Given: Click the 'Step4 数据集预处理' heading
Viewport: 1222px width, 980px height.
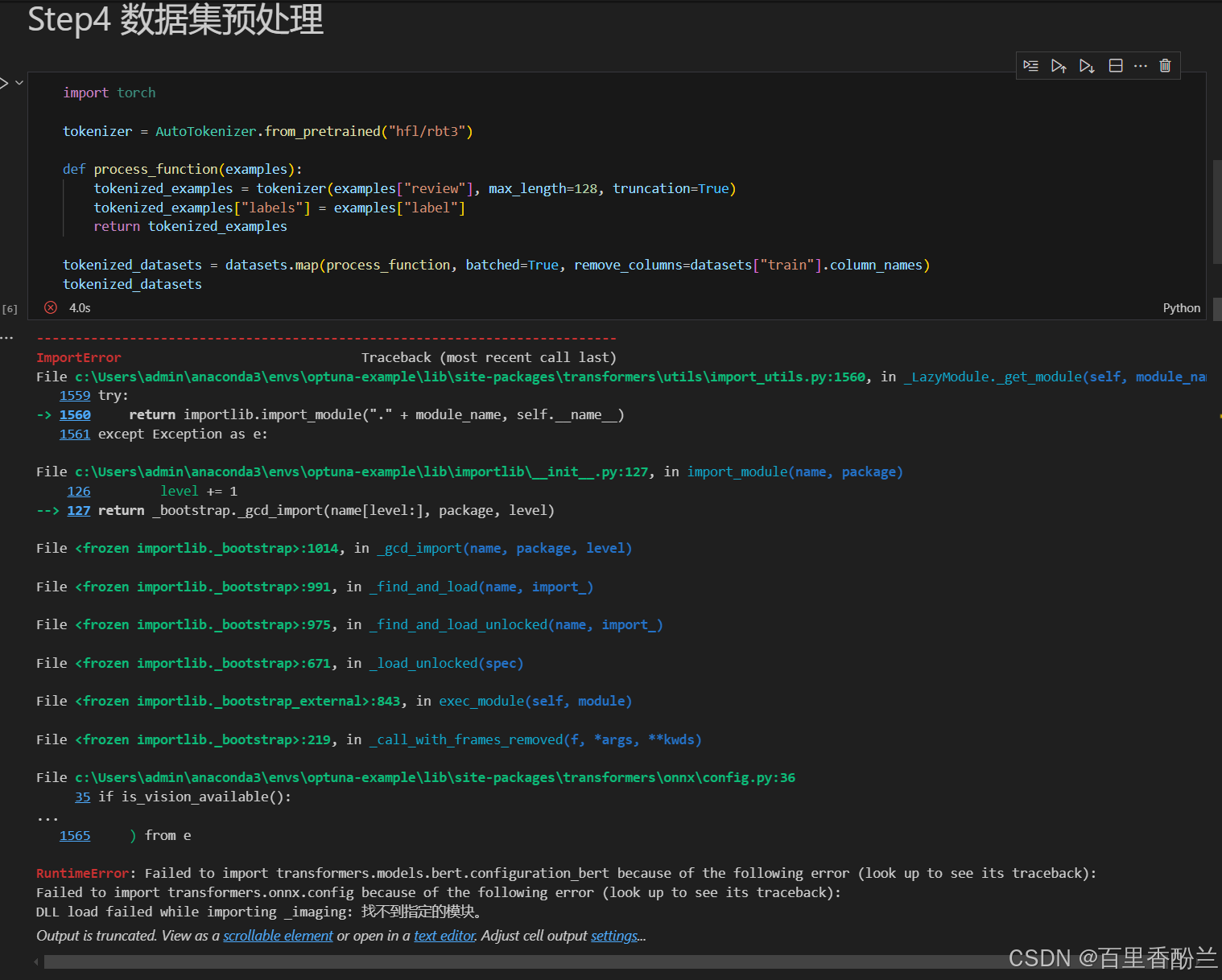Looking at the screenshot, I should pyautogui.click(x=175, y=19).
